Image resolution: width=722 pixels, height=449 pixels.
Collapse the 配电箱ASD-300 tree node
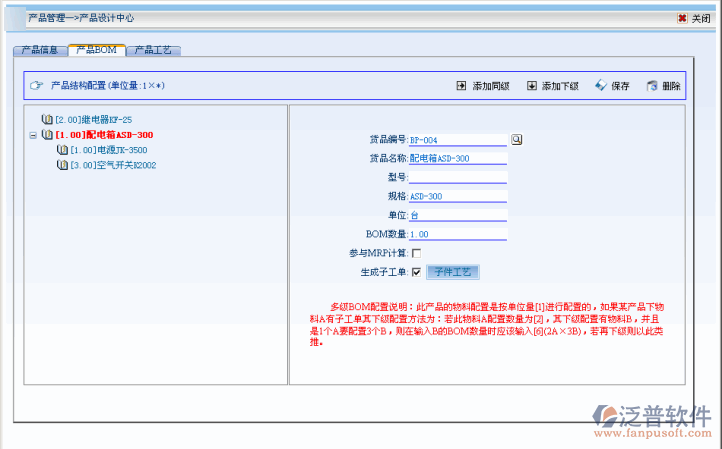click(x=33, y=135)
